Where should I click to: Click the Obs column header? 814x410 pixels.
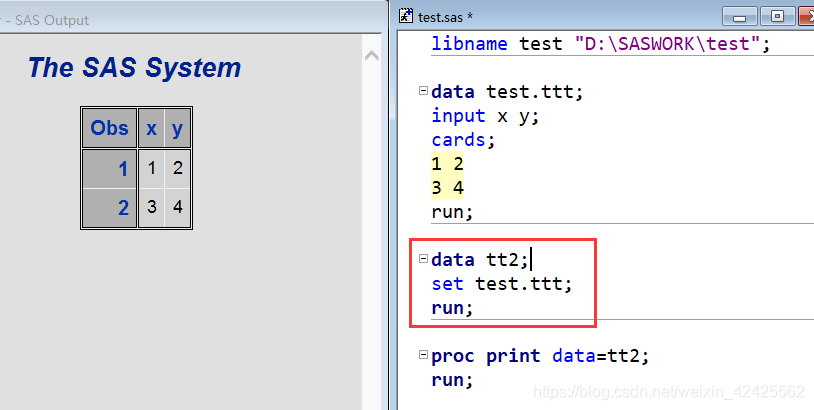pyautogui.click(x=110, y=128)
